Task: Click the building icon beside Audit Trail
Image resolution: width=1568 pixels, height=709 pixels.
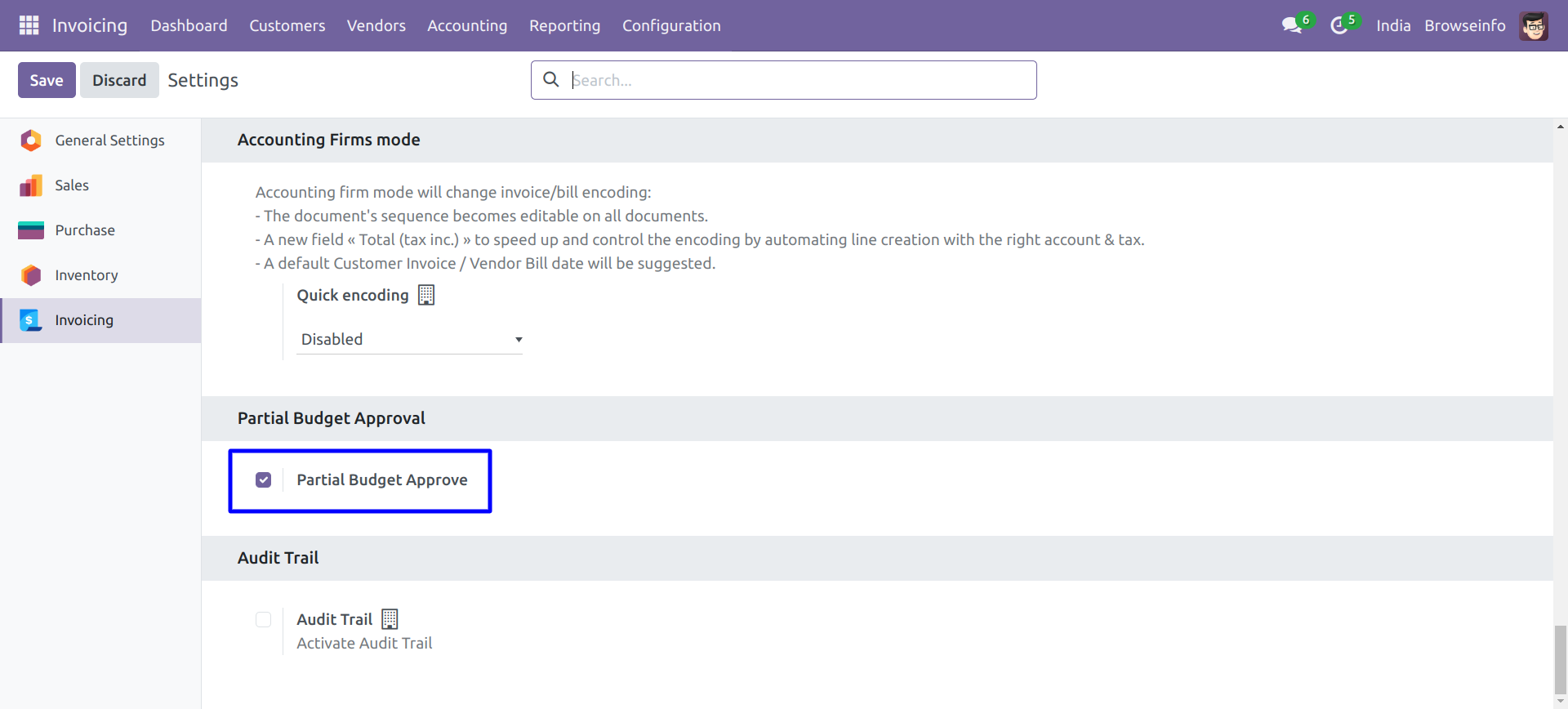Action: (x=390, y=619)
